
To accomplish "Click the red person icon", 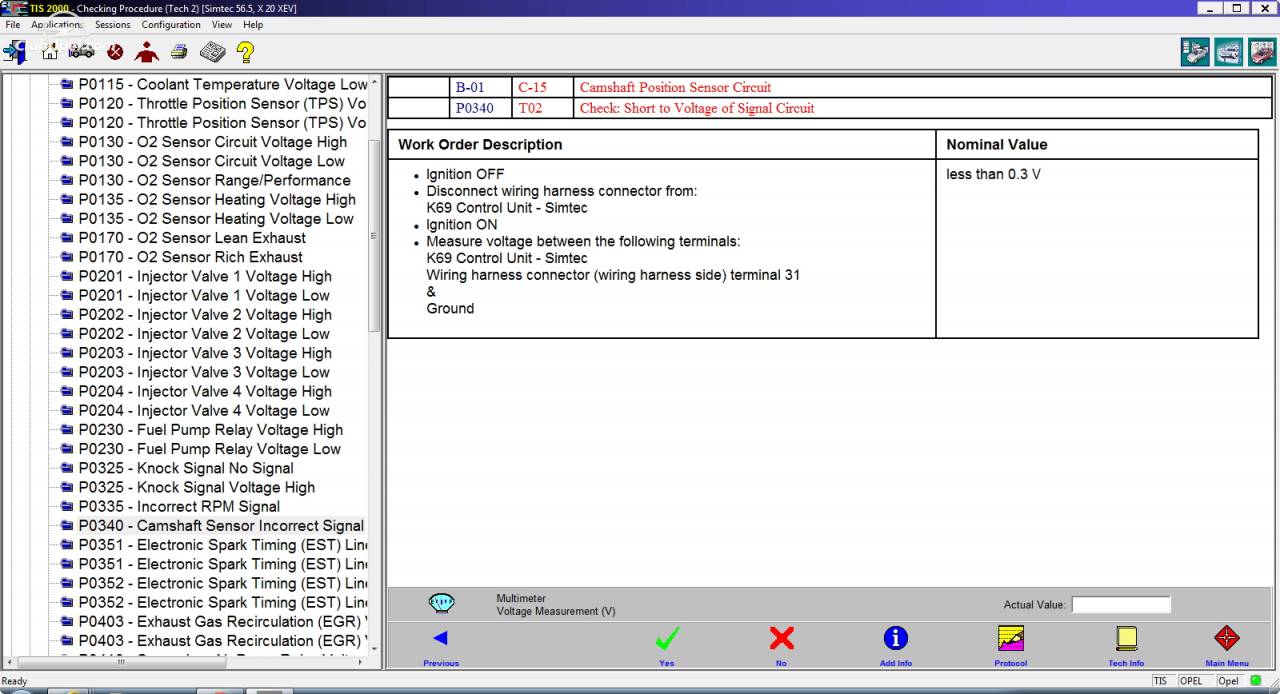I will (x=147, y=52).
